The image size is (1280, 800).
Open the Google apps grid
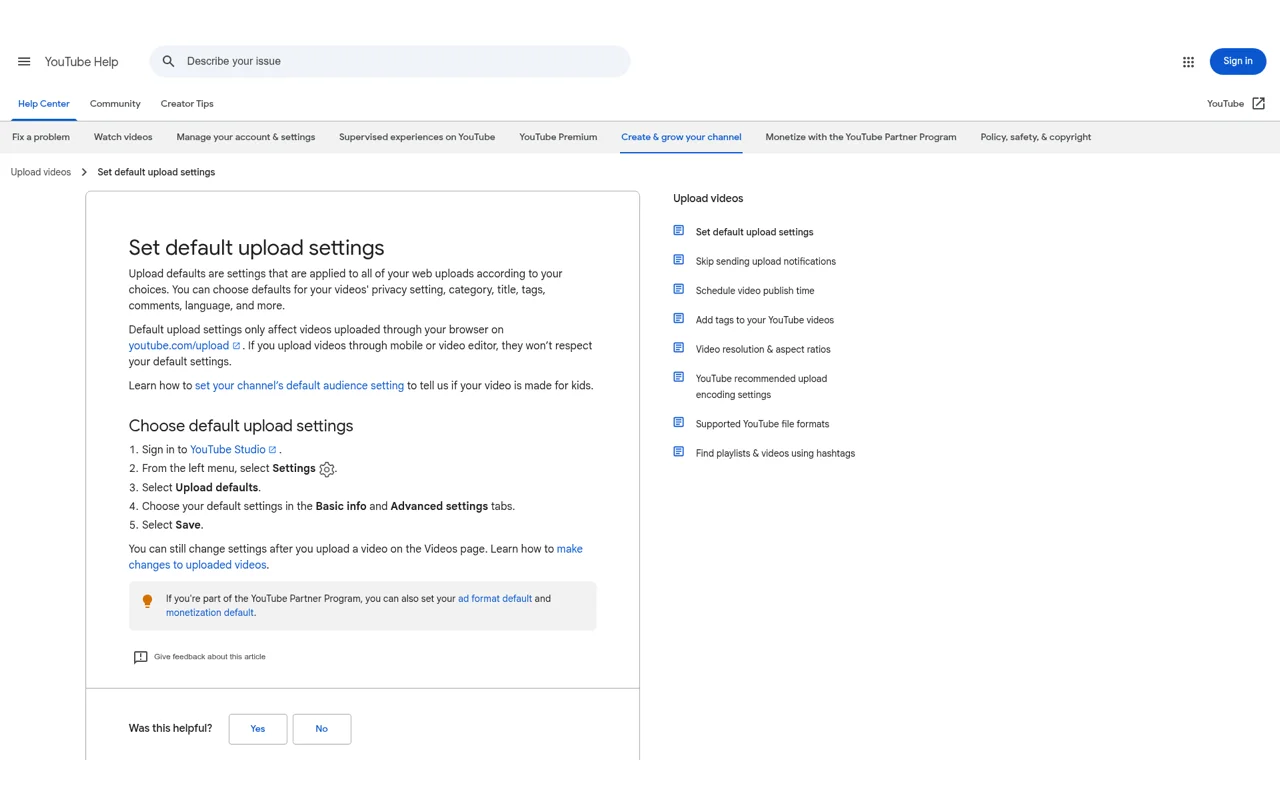(x=1188, y=62)
